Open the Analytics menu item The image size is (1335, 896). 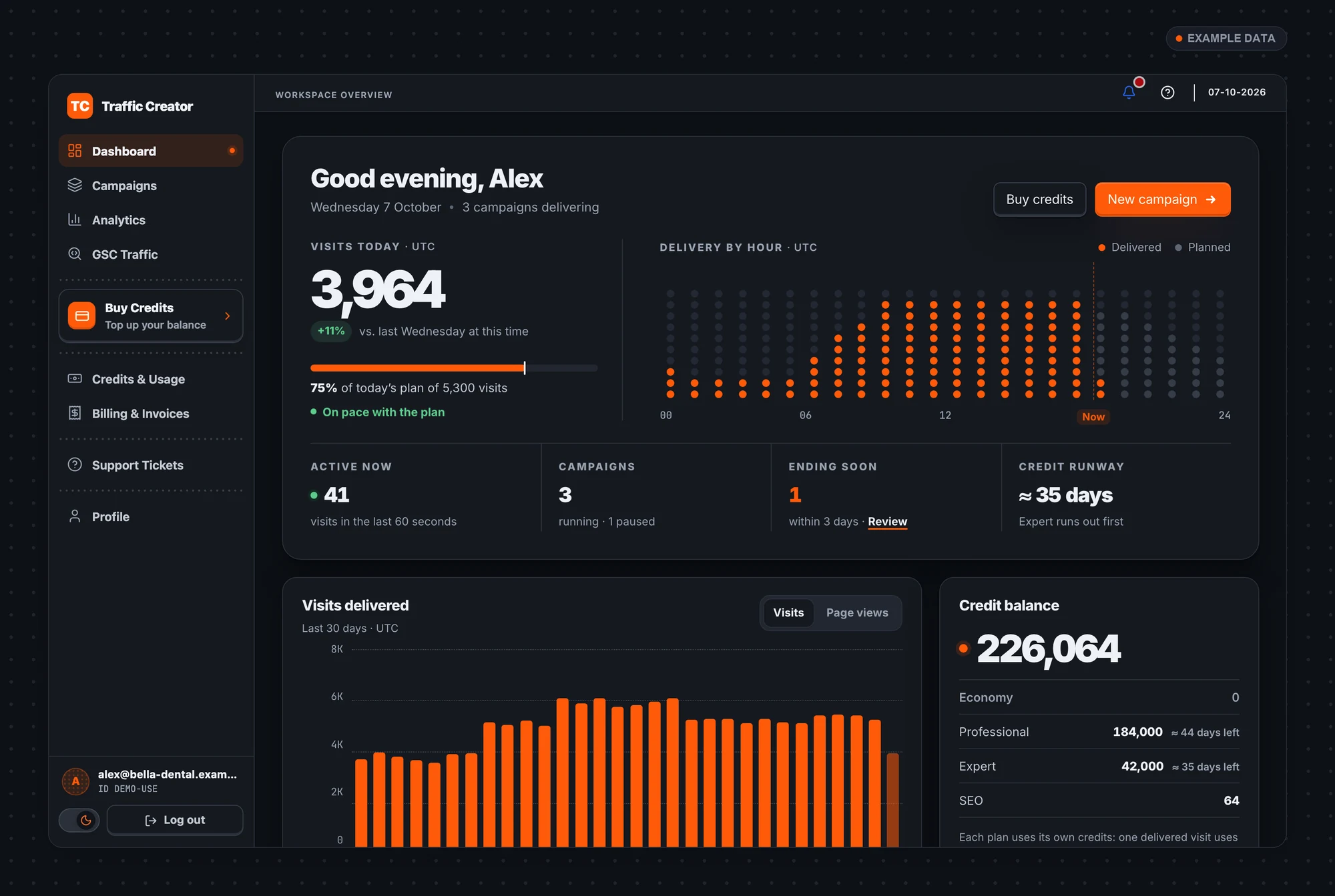151,220
